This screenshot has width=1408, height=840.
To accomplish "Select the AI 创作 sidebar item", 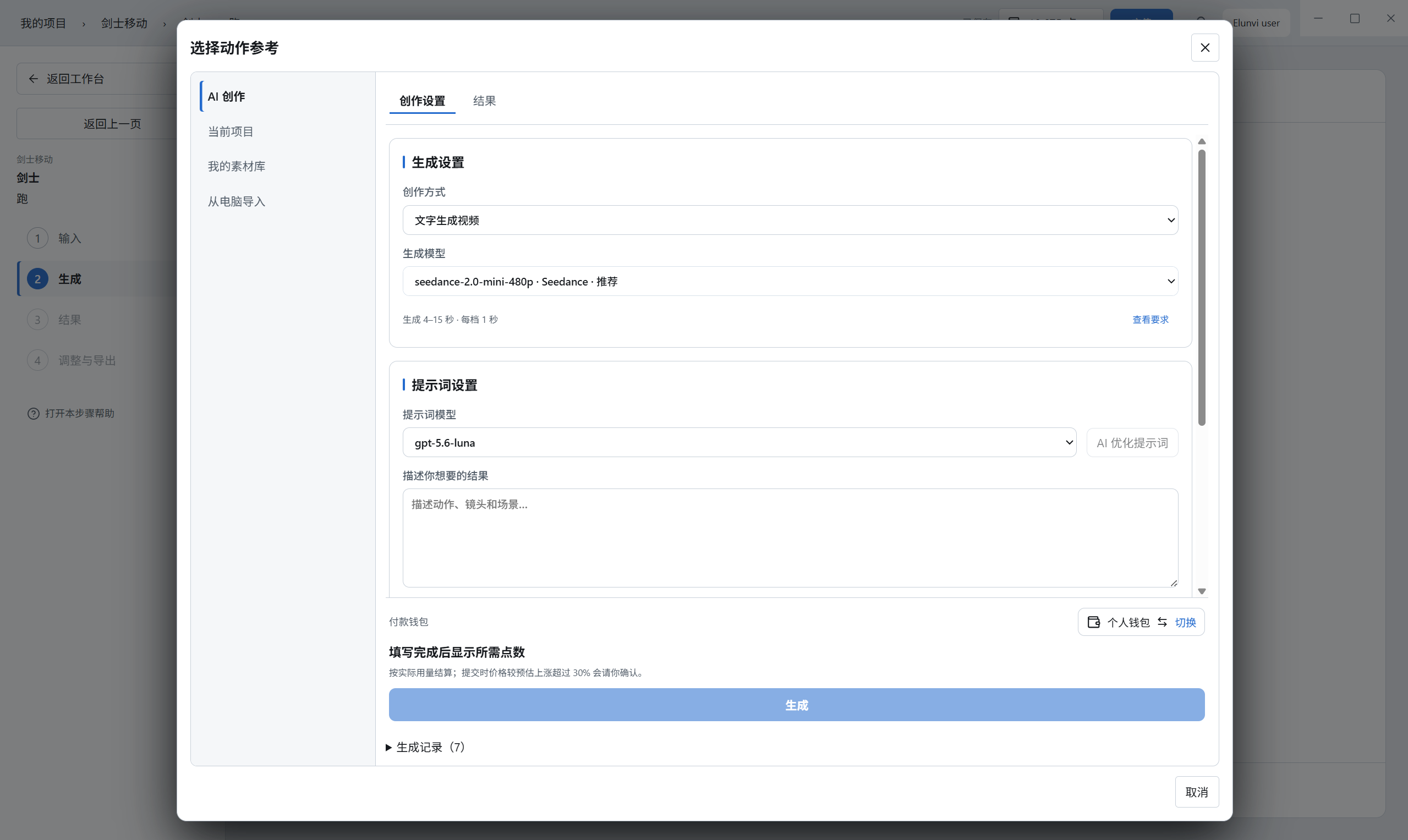I will point(283,96).
